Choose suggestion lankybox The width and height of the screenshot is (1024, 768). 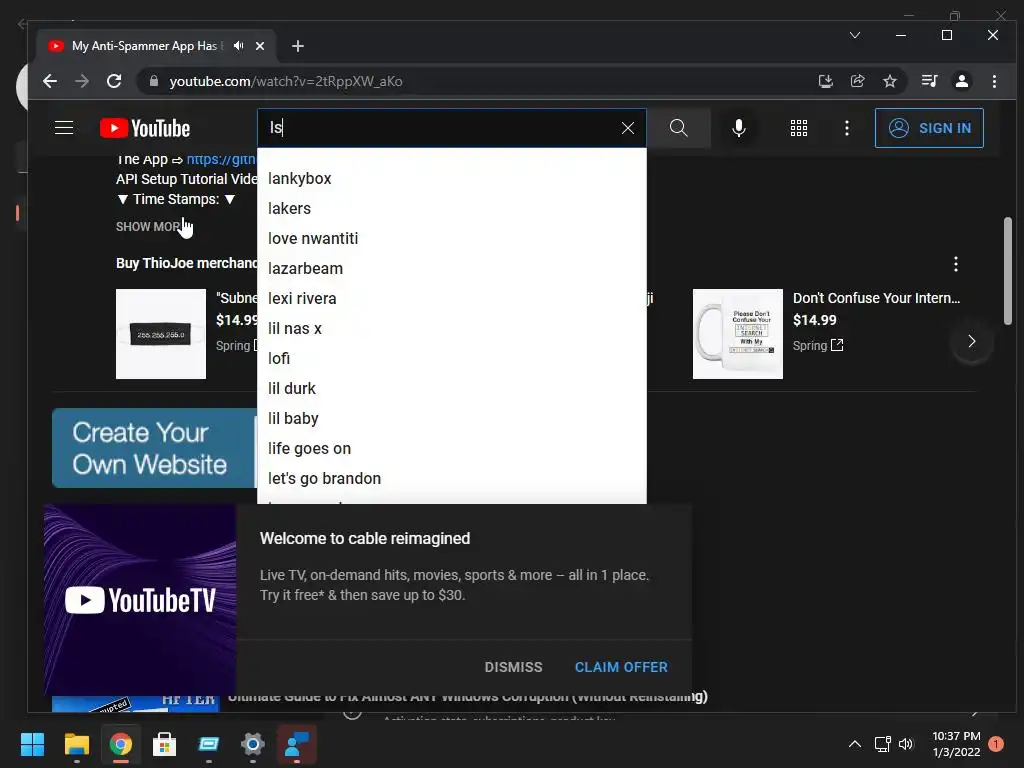click(x=452, y=178)
